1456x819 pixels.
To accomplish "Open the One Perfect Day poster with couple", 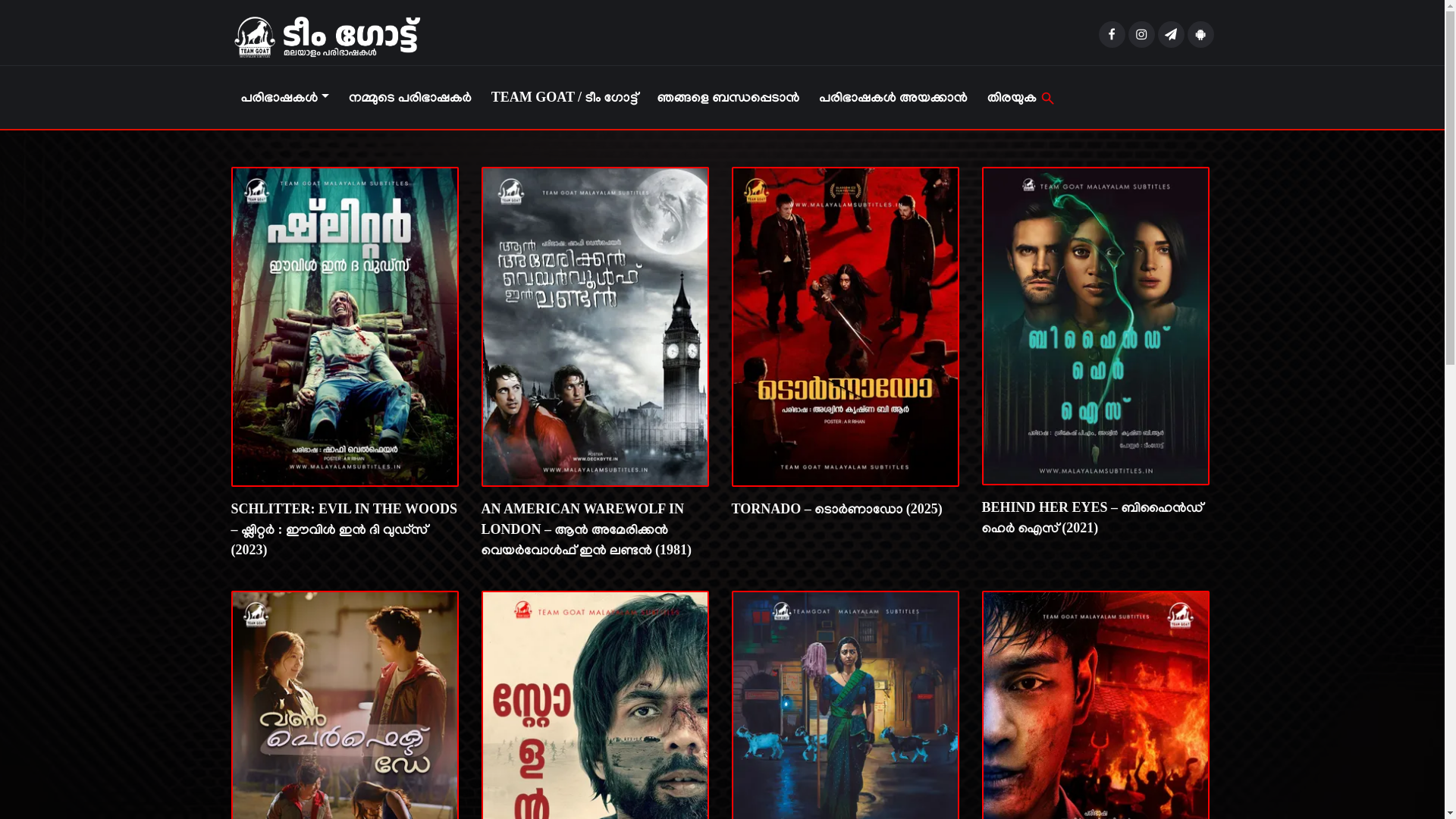I will (x=345, y=704).
